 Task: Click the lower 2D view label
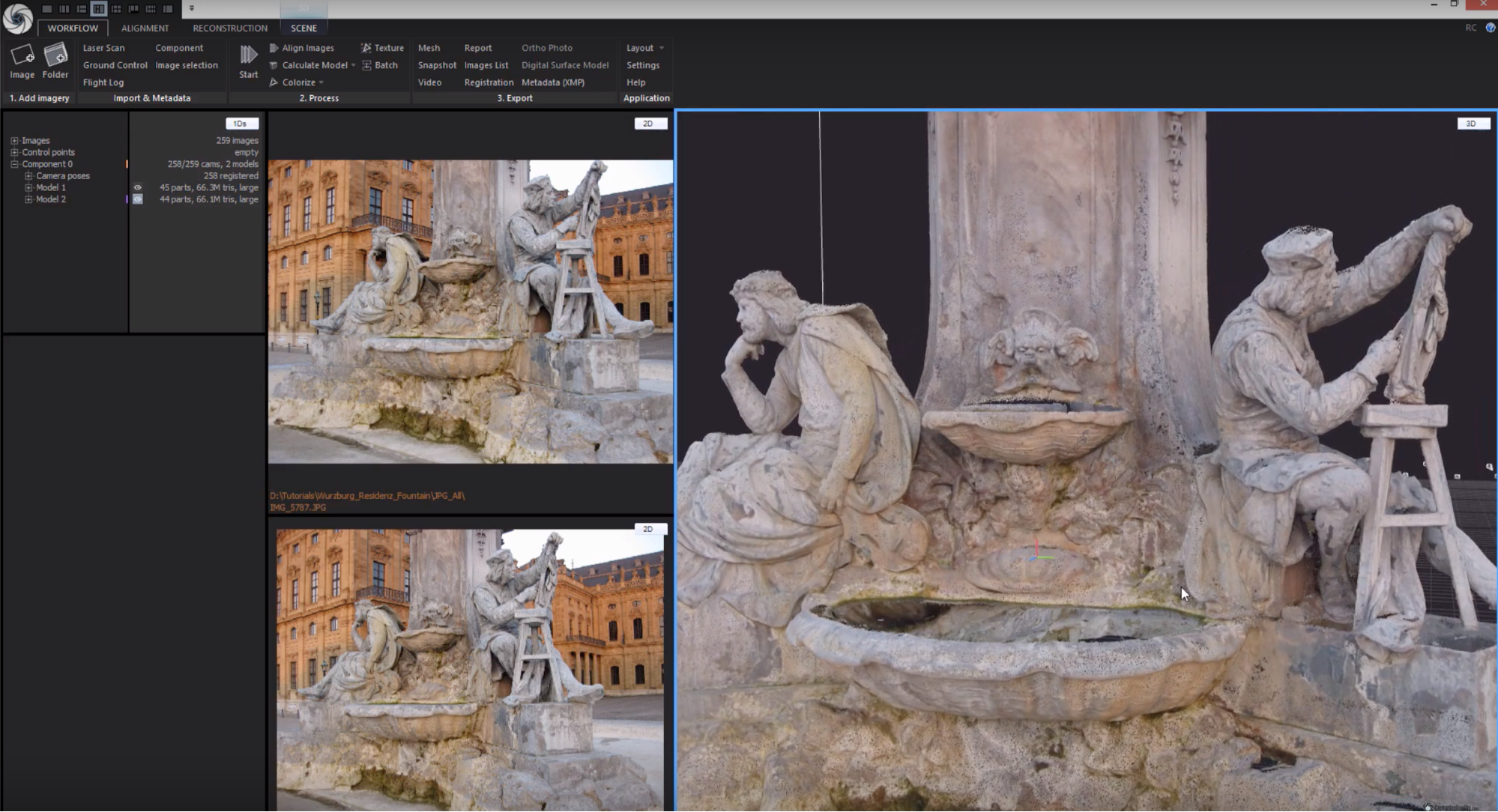tap(649, 529)
